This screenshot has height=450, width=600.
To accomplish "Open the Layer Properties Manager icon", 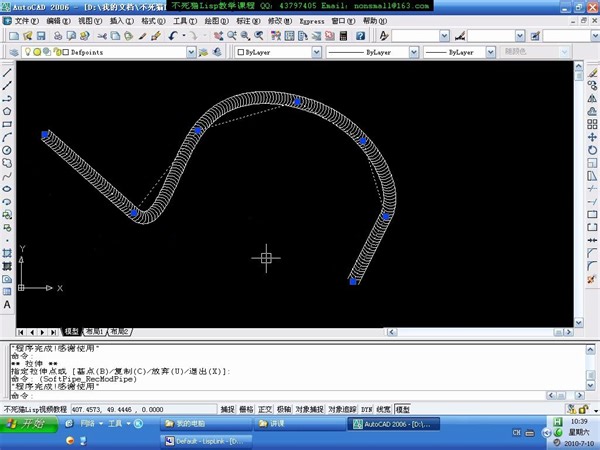I will click(x=14, y=52).
